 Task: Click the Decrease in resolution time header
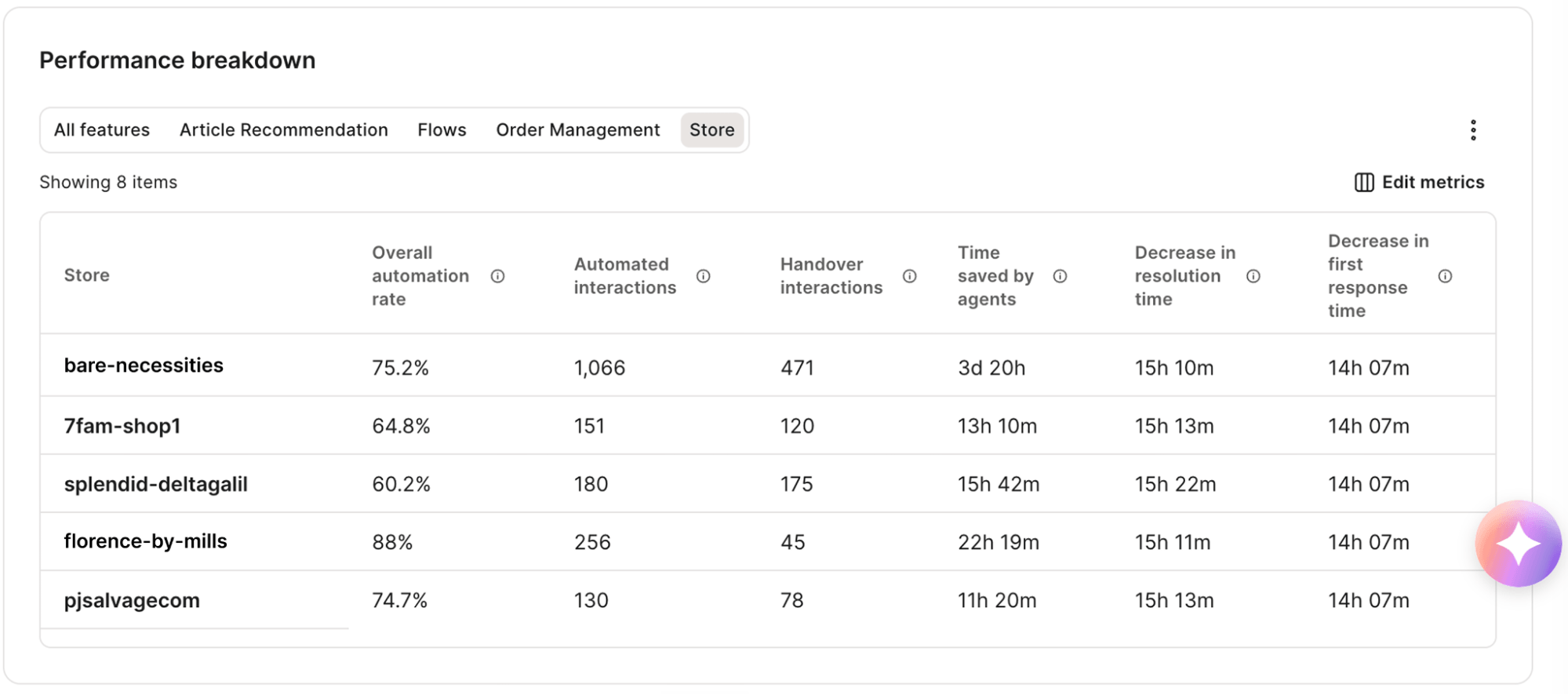1185,276
